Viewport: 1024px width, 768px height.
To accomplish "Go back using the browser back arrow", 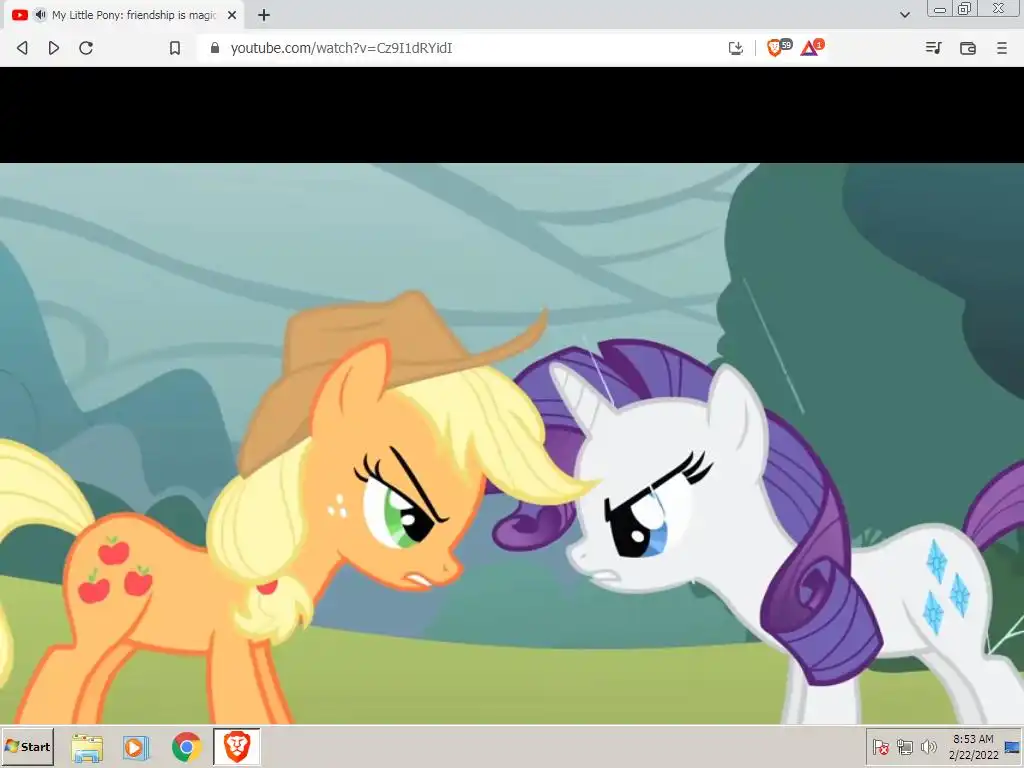I will point(22,48).
